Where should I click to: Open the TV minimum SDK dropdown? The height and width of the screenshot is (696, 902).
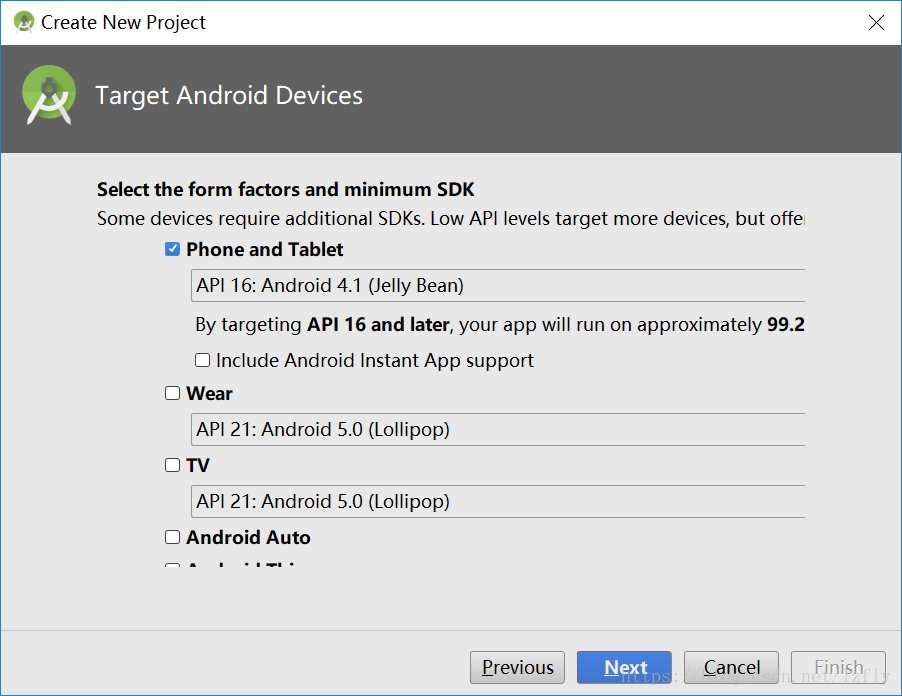click(498, 501)
